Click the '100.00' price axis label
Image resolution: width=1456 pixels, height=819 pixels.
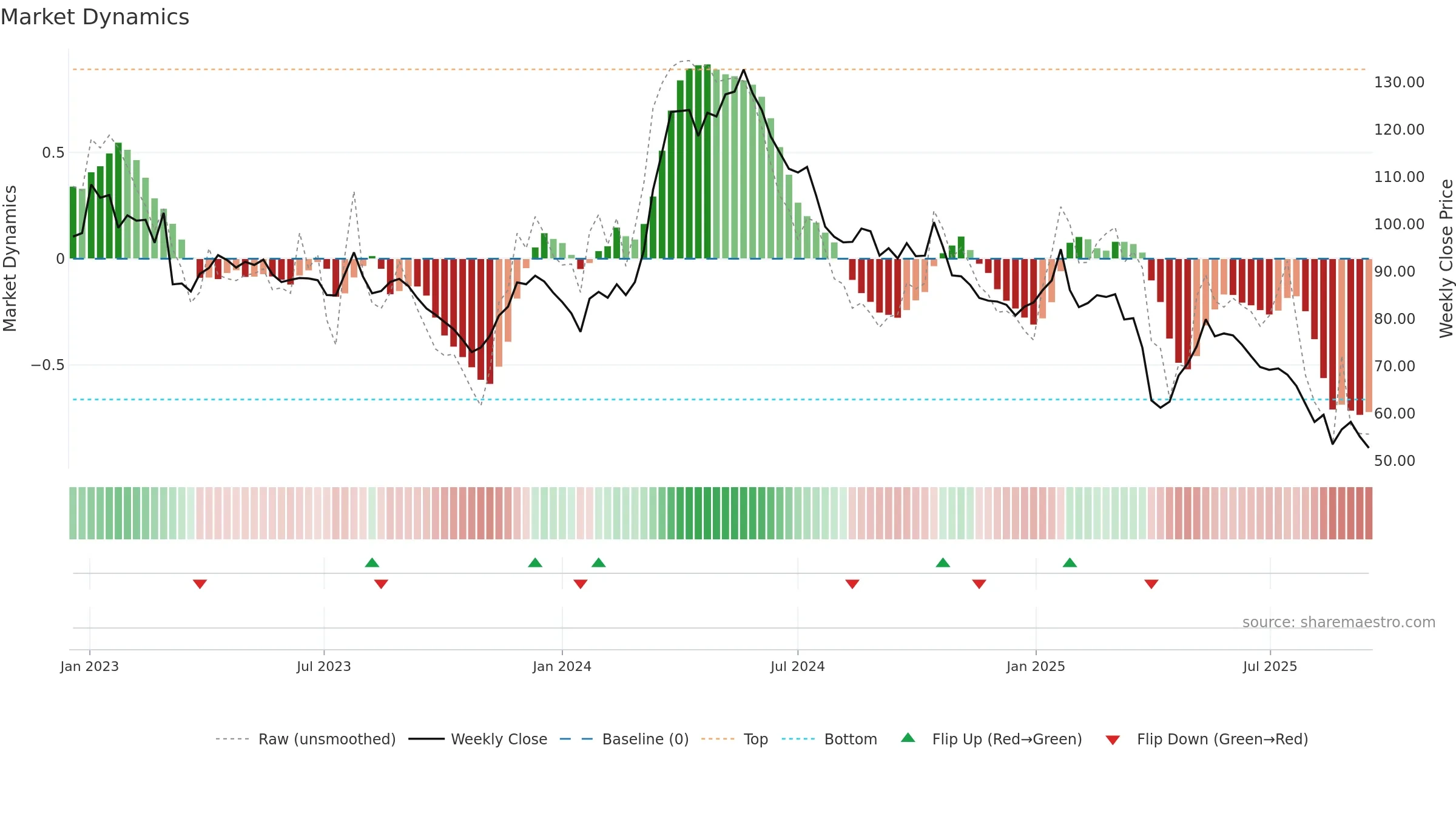[1400, 224]
